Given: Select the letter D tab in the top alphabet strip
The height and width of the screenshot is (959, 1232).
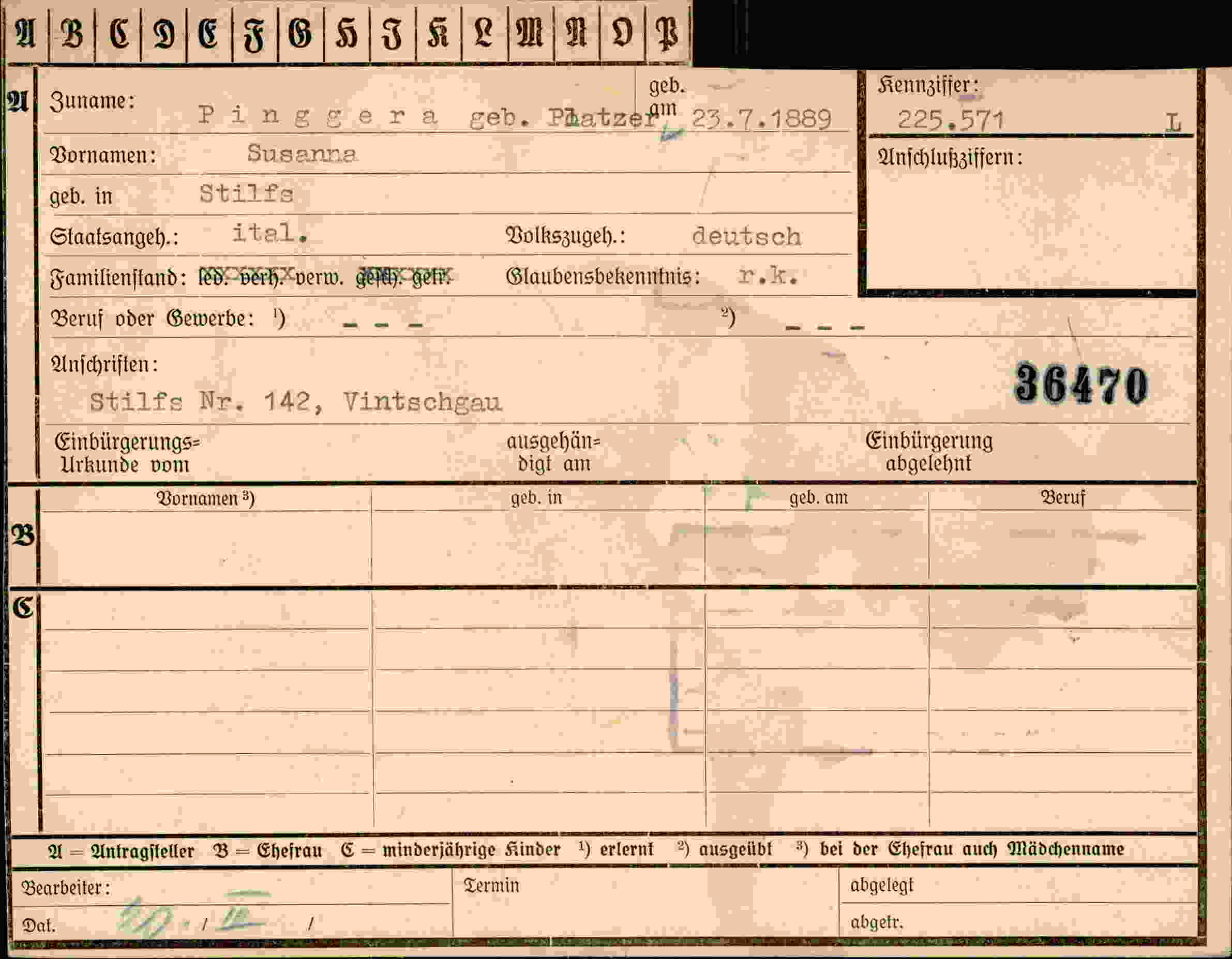Looking at the screenshot, I should tap(164, 33).
